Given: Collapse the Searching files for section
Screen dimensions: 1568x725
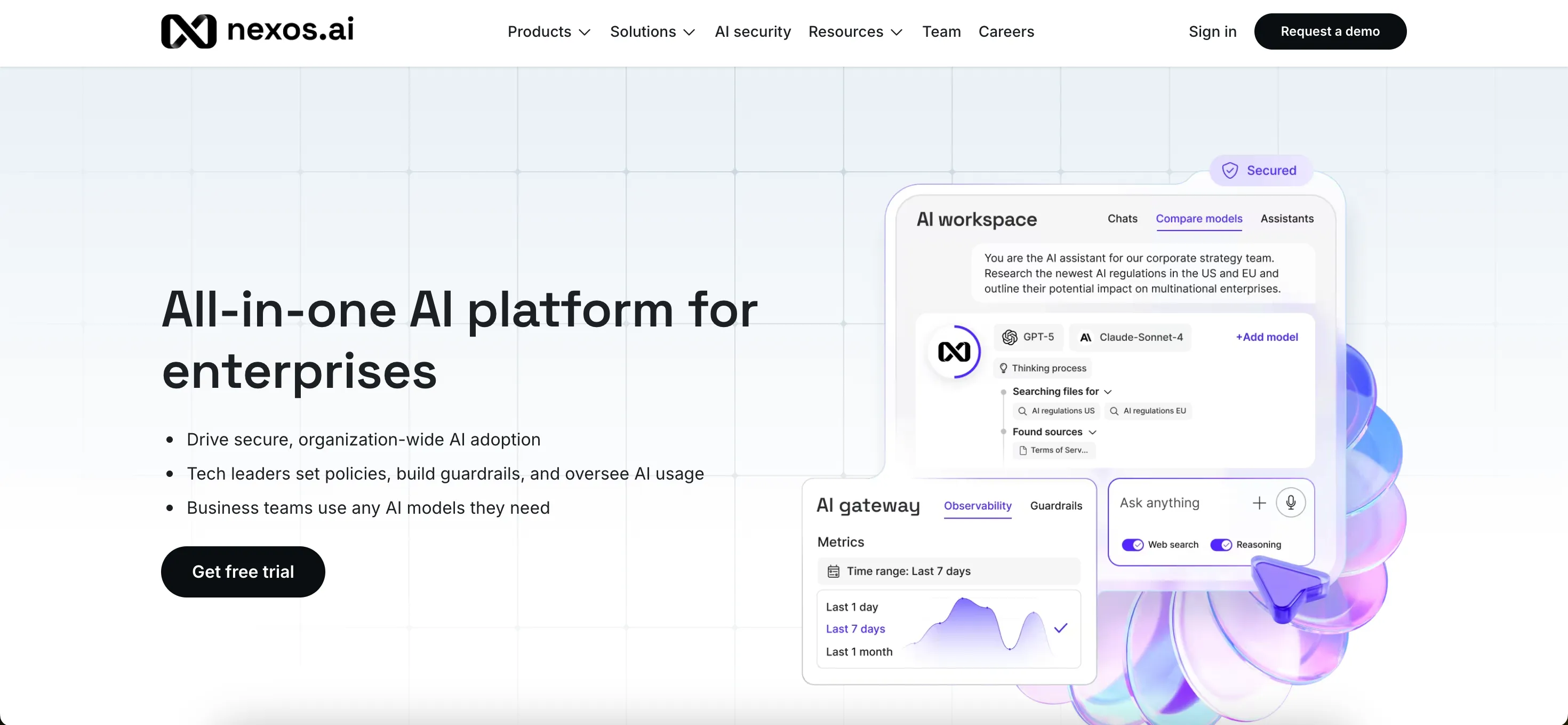Looking at the screenshot, I should click(1107, 392).
